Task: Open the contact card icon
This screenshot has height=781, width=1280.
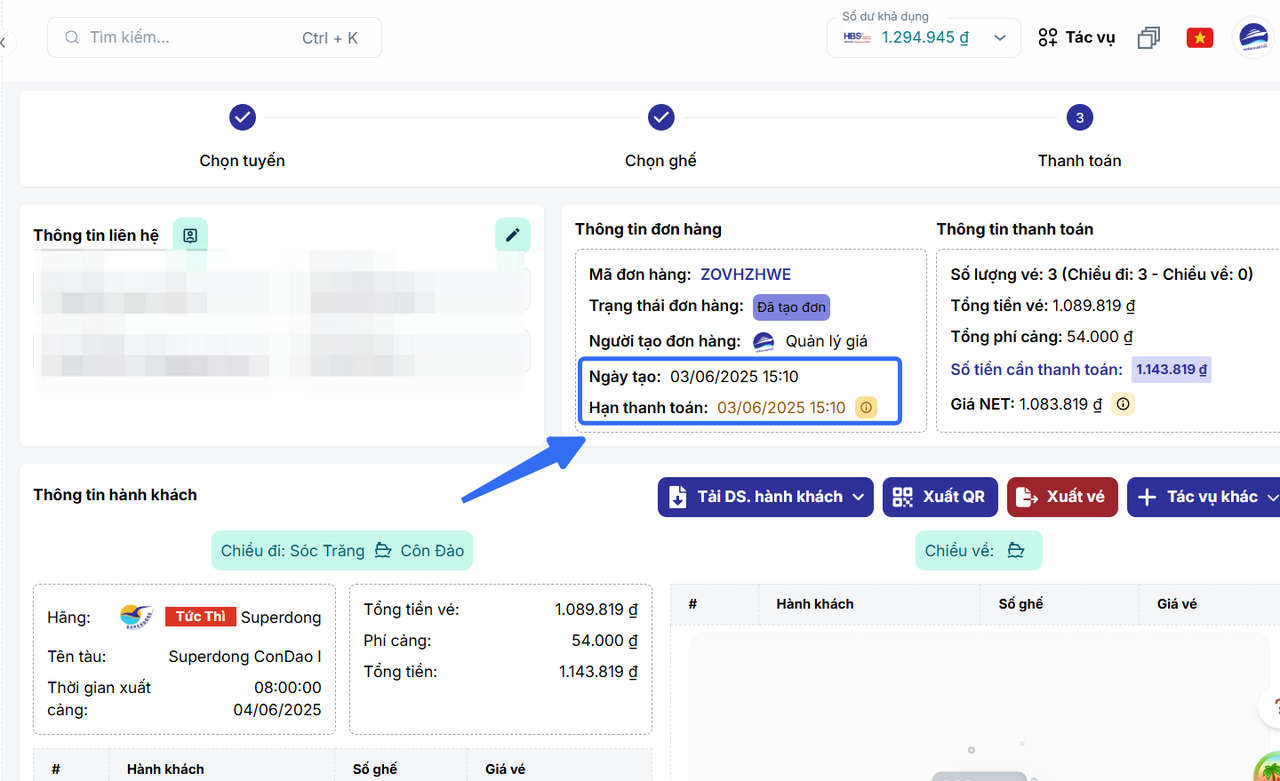Action: 190,235
